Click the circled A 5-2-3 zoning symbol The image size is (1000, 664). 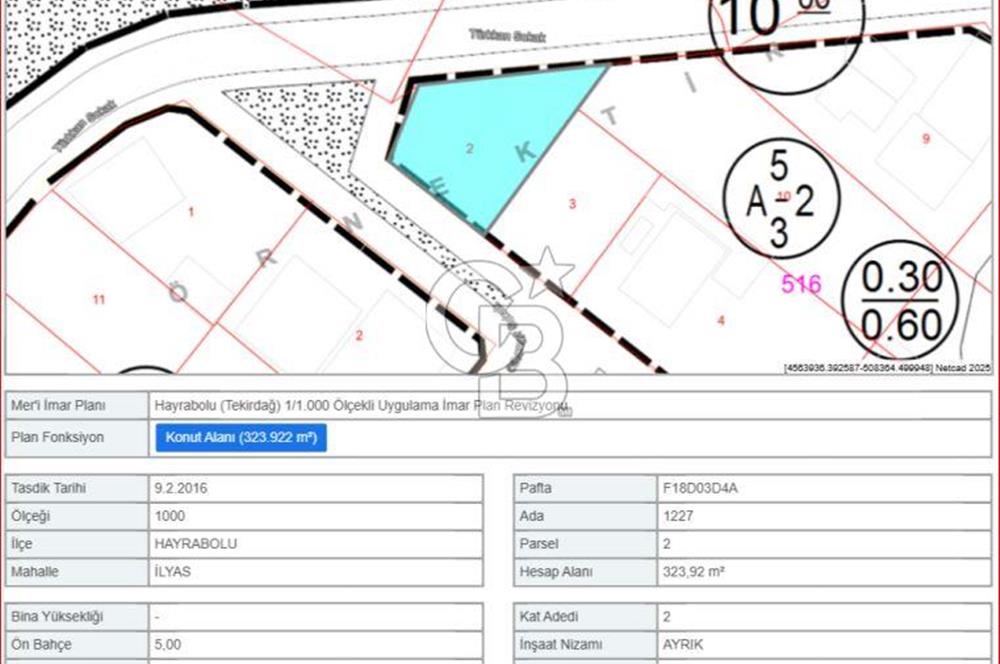tap(781, 198)
